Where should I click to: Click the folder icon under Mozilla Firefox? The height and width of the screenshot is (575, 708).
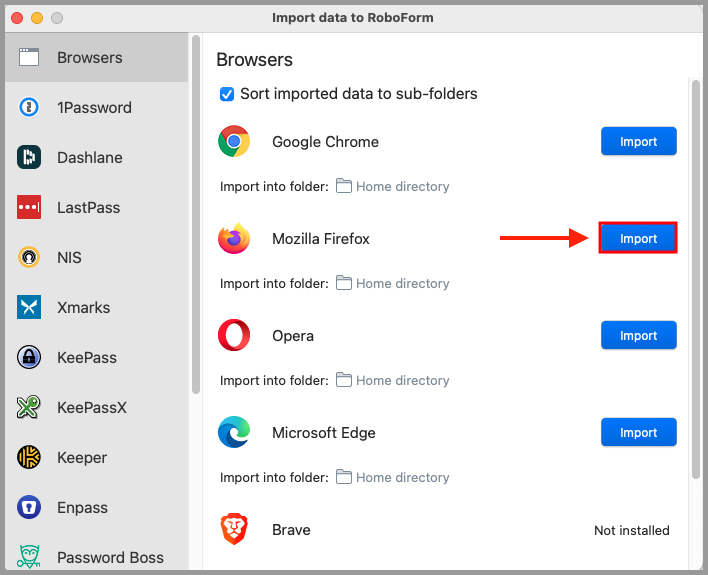click(344, 283)
